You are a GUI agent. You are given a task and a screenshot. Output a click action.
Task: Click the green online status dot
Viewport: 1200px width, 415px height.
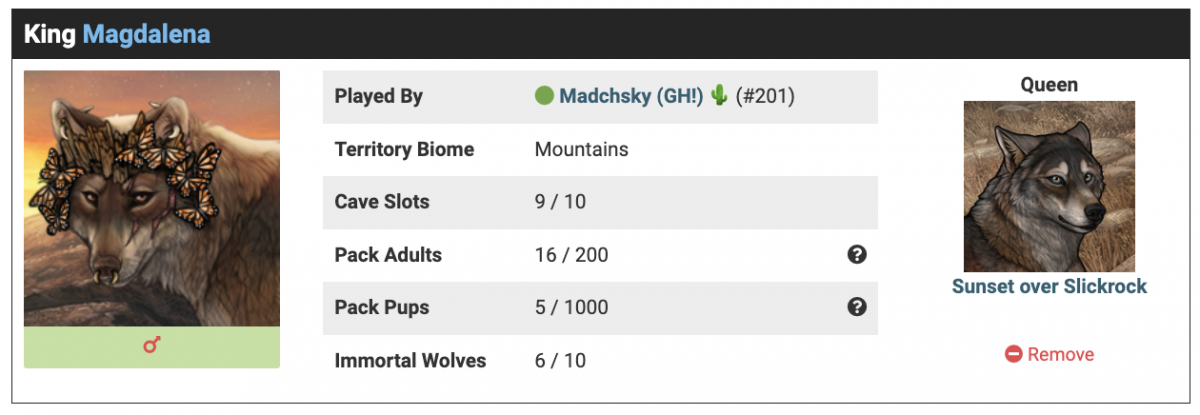click(x=544, y=96)
